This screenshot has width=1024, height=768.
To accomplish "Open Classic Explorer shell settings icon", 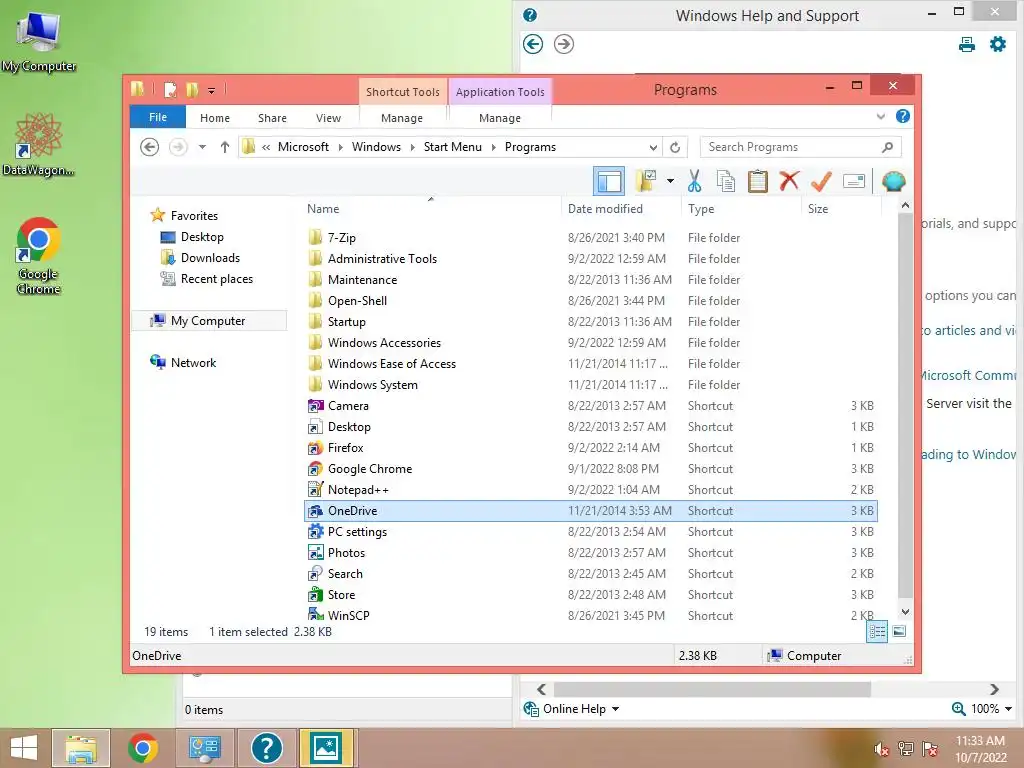I will [893, 181].
